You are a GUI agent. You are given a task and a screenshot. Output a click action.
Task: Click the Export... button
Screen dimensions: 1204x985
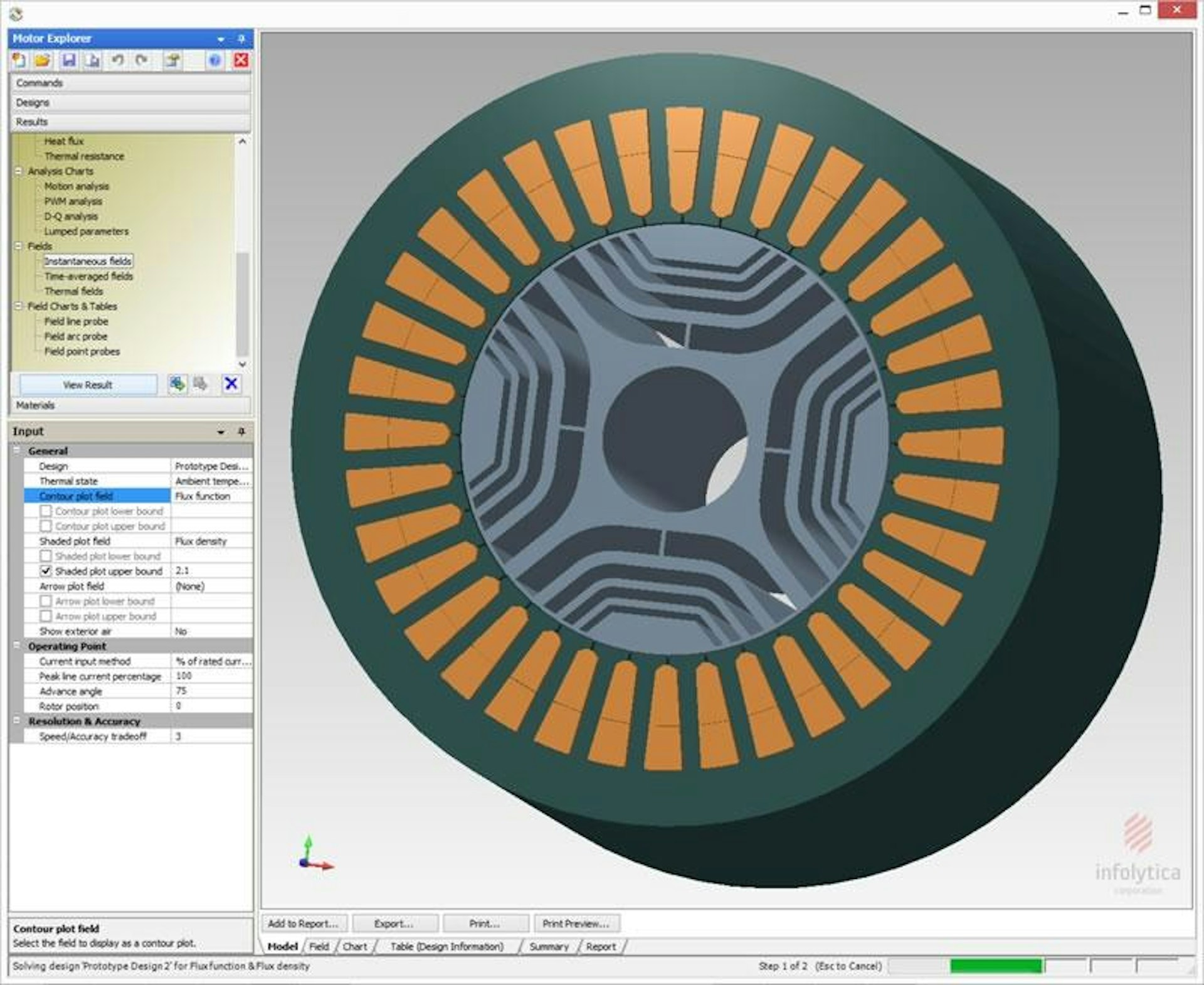(394, 924)
